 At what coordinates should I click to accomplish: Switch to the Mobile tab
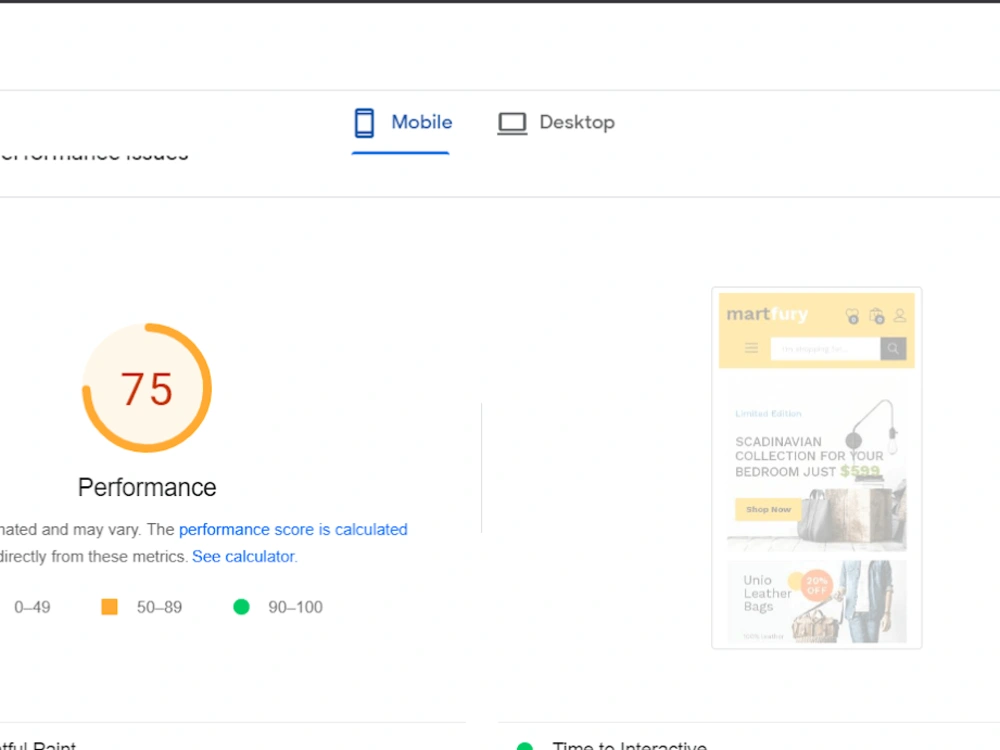(402, 122)
